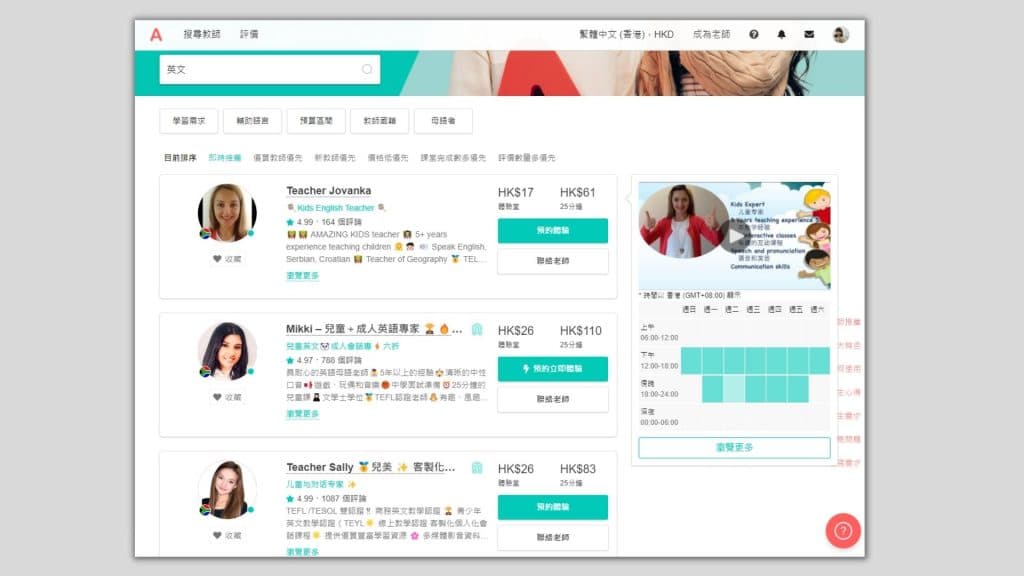Play Teacher Jovanka's intro video
Image resolution: width=1024 pixels, height=576 pixels.
coord(734,236)
